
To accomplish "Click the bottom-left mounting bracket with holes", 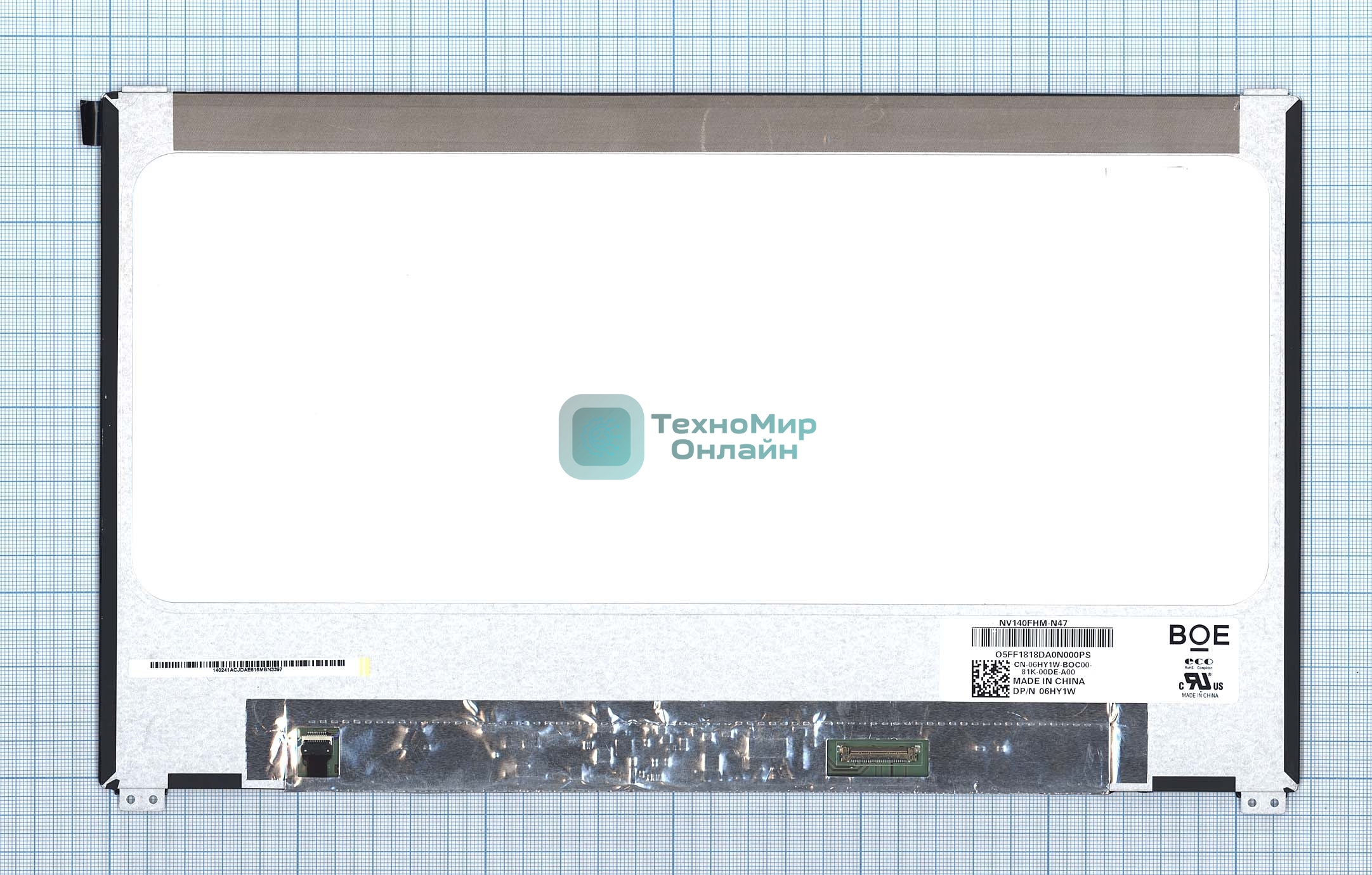I will pyautogui.click(x=142, y=799).
